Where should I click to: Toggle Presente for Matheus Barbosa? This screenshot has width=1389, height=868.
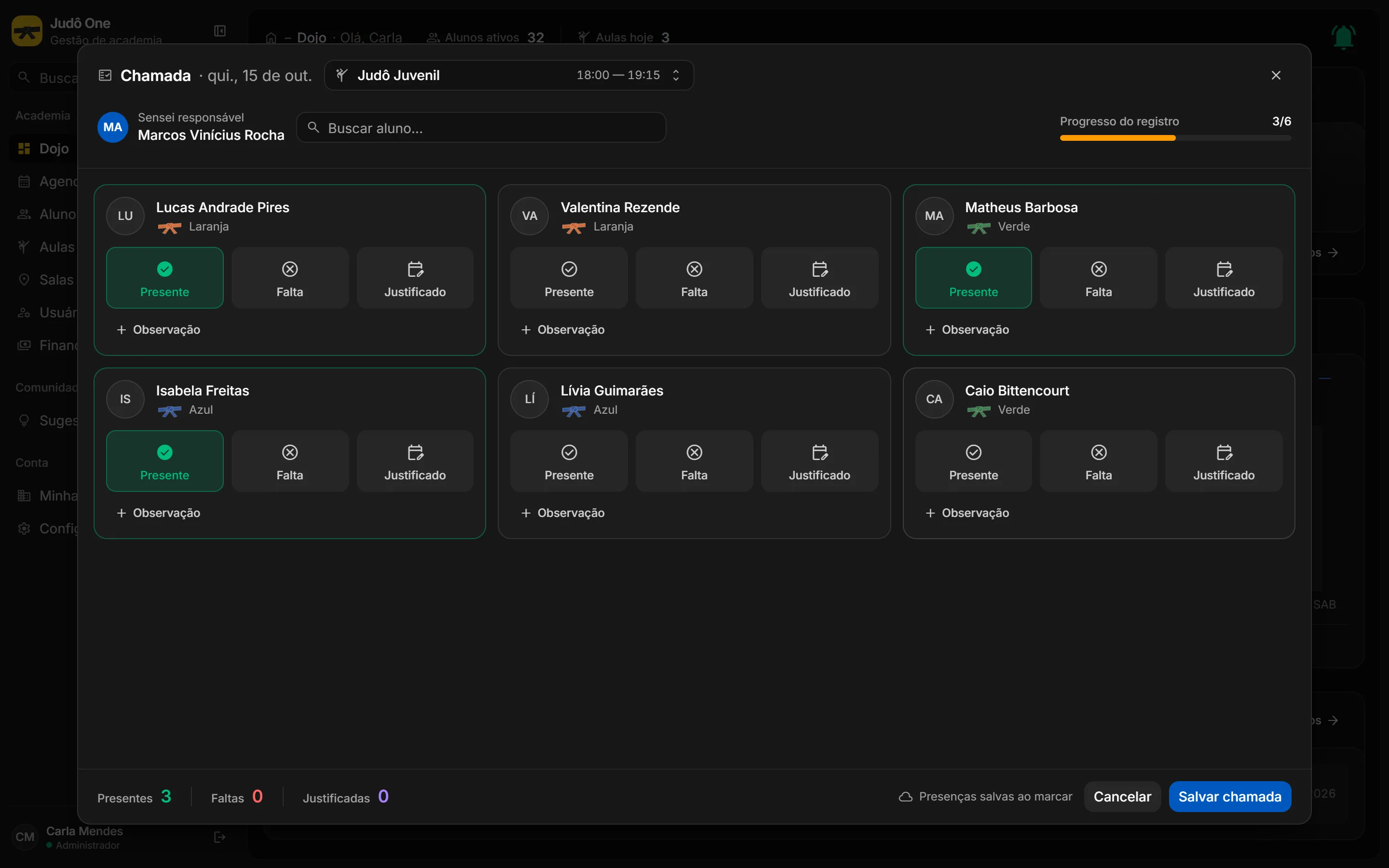973,278
